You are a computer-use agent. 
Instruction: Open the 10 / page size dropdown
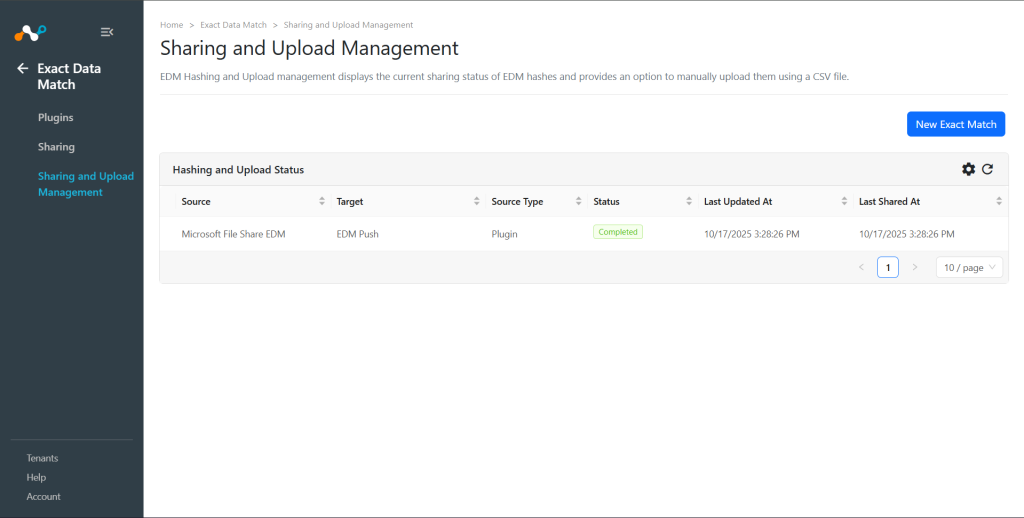pyautogui.click(x=969, y=267)
